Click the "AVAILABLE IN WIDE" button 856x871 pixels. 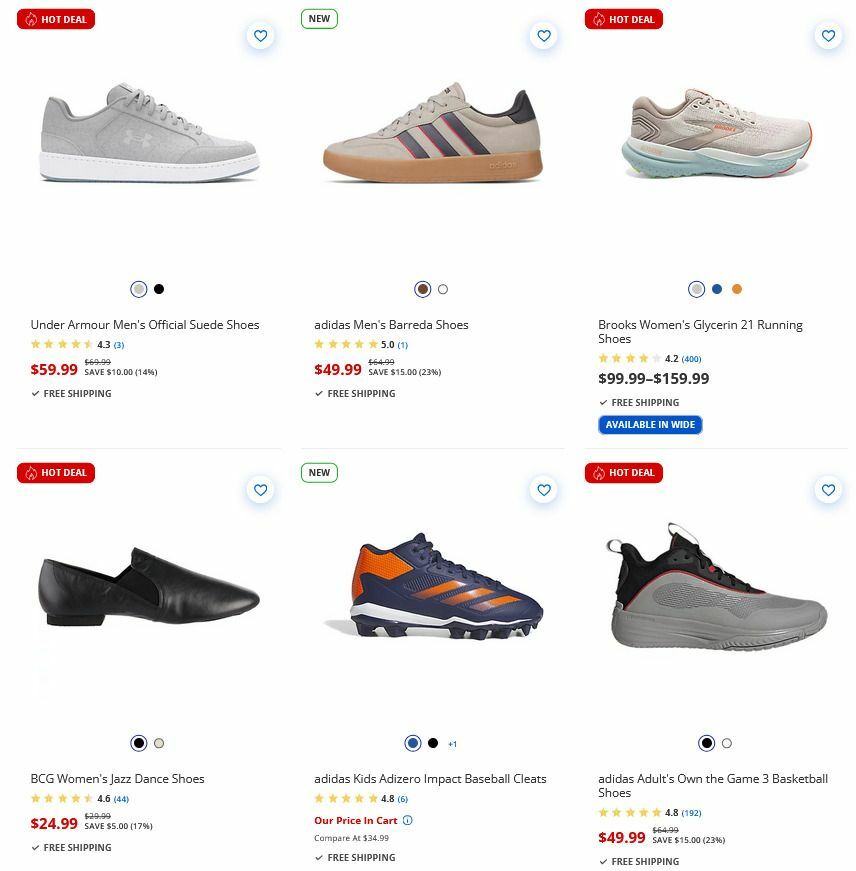(x=650, y=424)
